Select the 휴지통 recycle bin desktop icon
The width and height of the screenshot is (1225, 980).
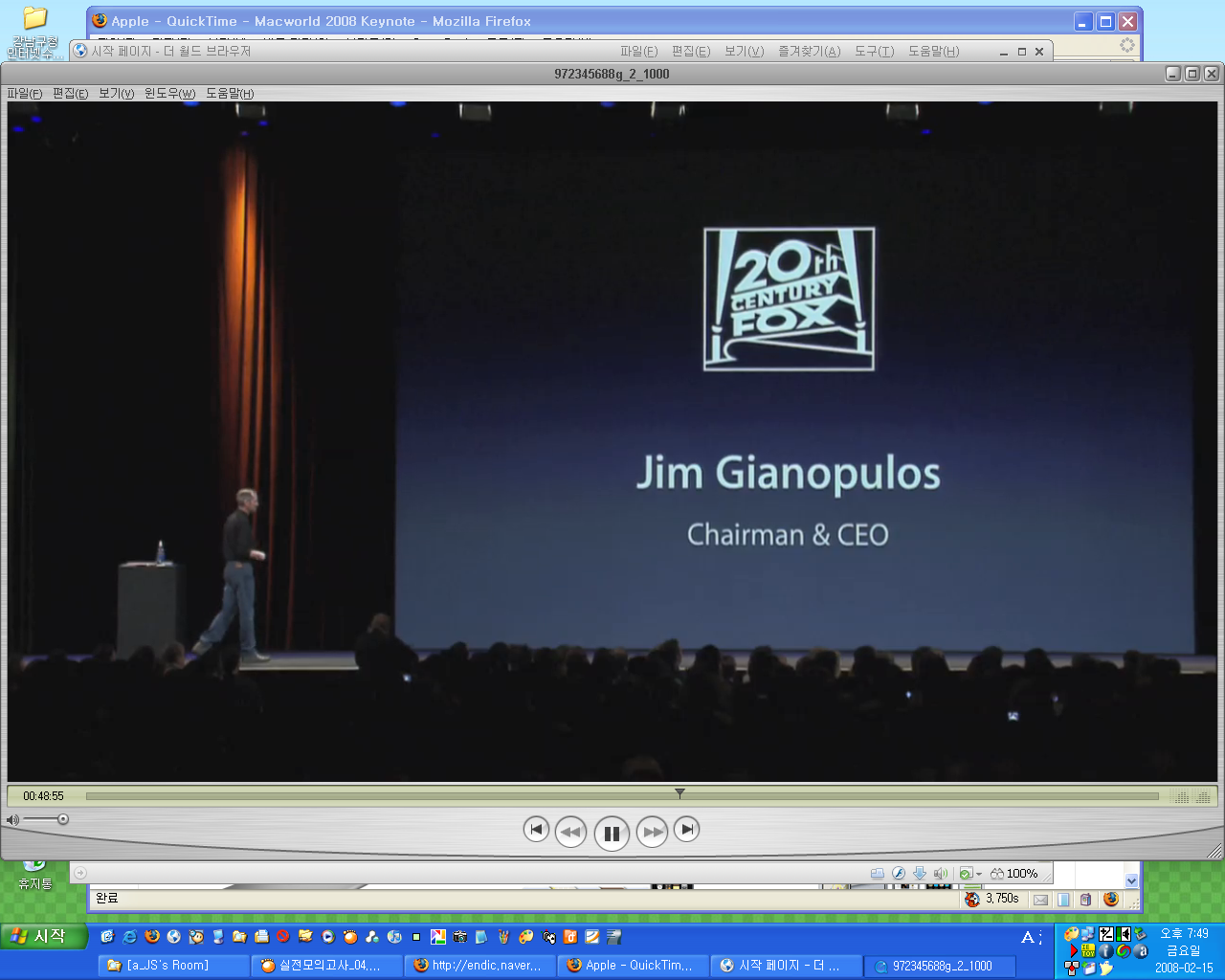tap(34, 875)
